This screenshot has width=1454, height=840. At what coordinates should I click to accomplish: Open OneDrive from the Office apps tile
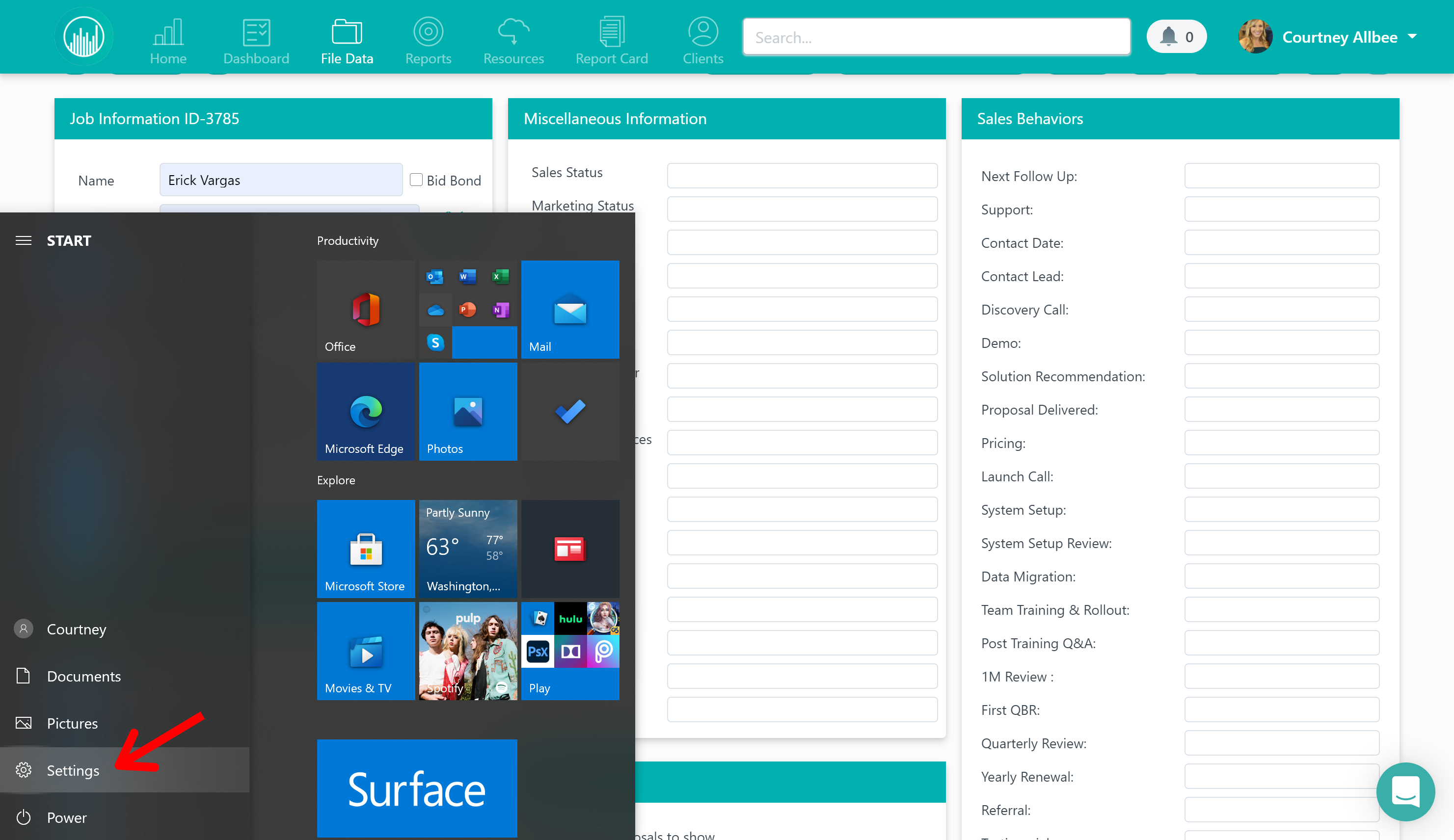coord(435,310)
